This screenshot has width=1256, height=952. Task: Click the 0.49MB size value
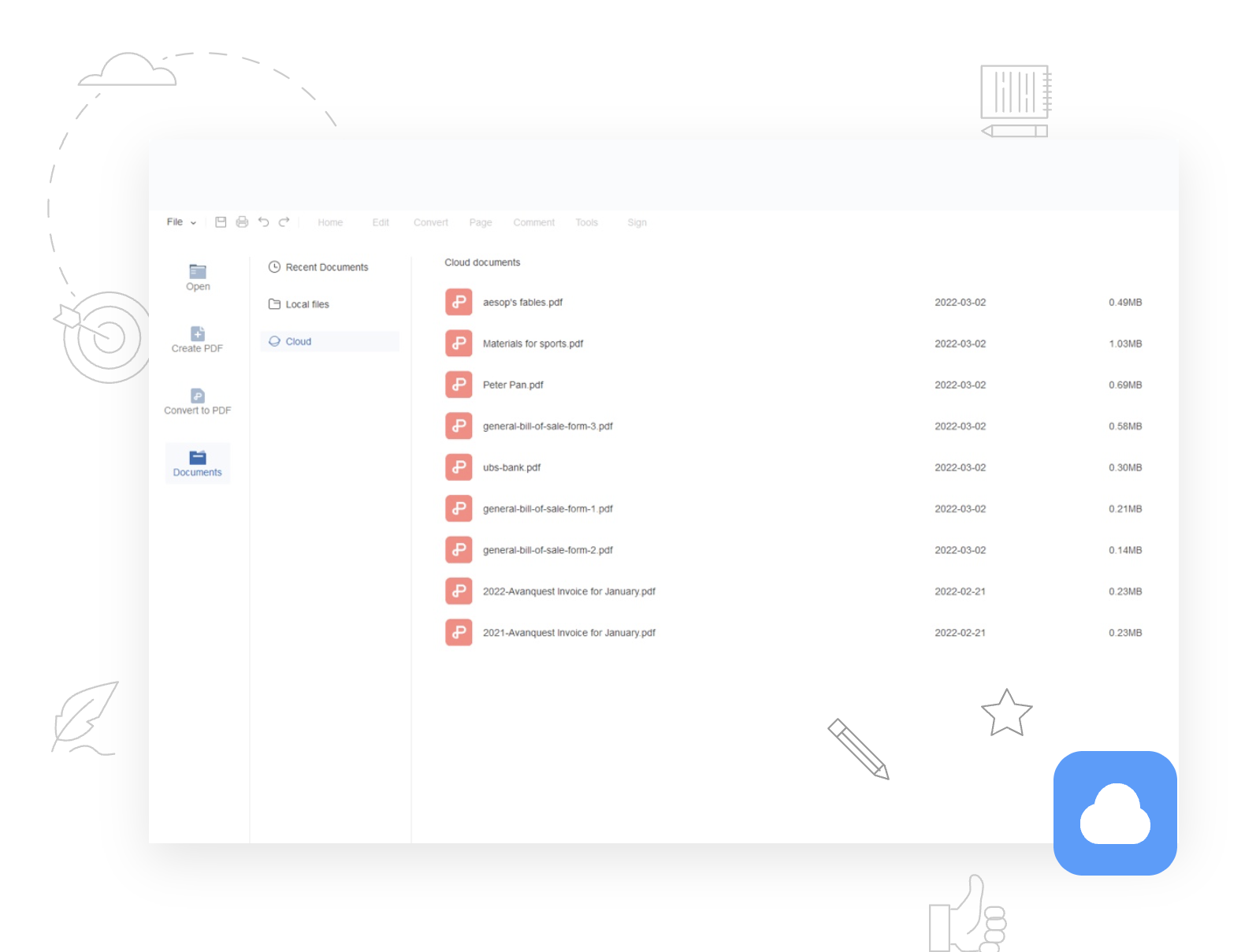point(1125,303)
